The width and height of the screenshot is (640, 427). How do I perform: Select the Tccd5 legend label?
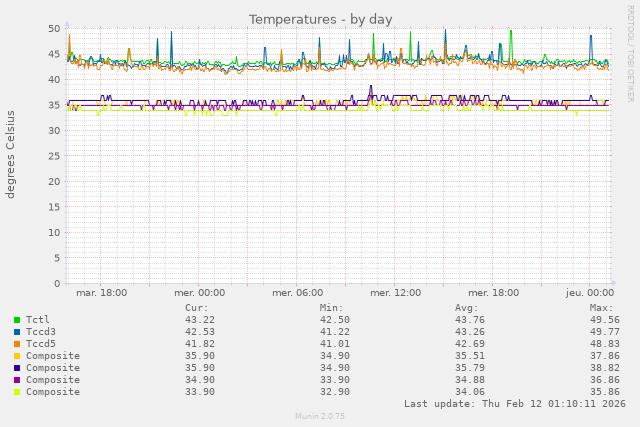pos(41,344)
